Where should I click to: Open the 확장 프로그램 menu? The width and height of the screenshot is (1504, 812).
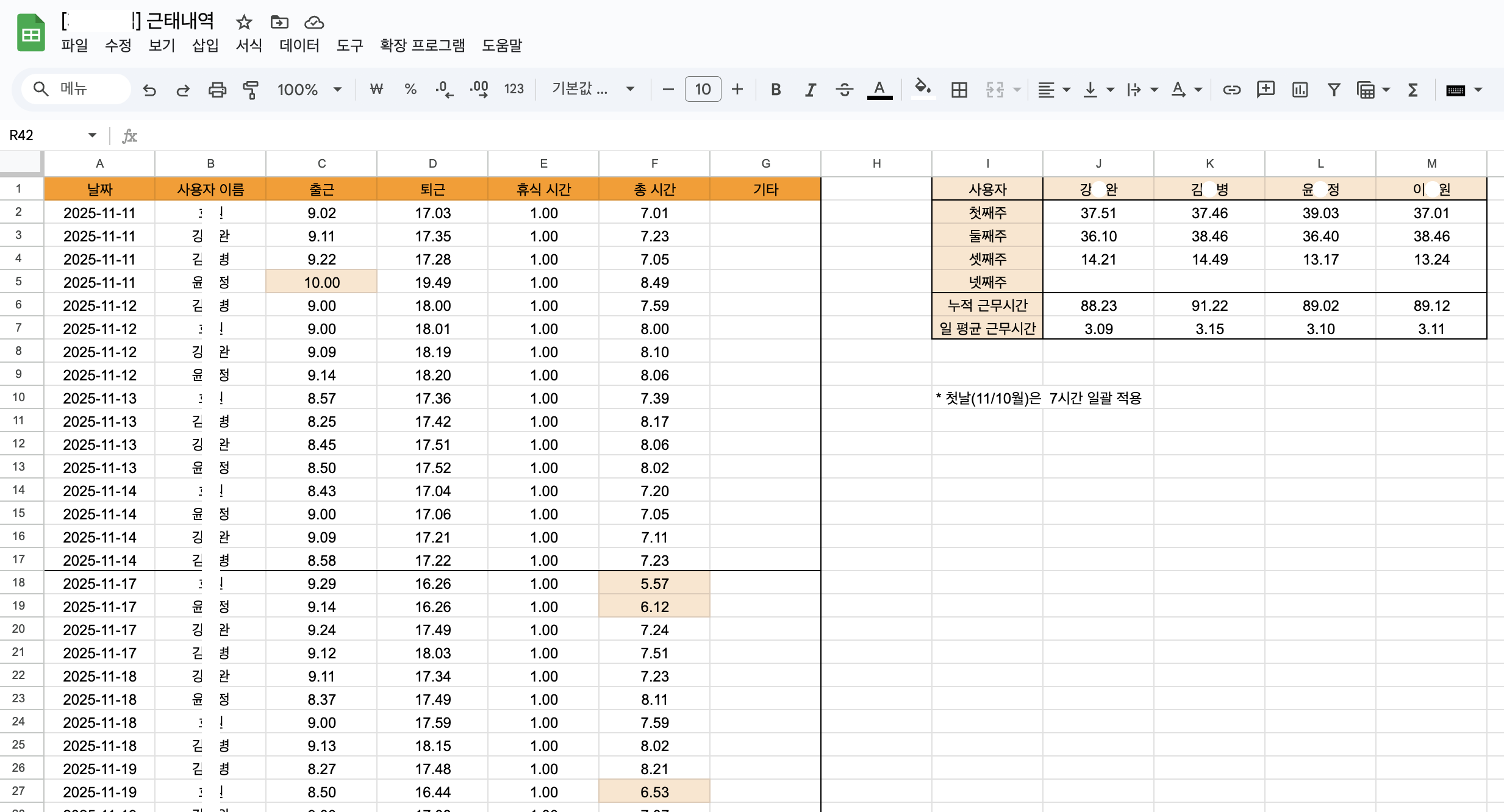click(x=422, y=46)
